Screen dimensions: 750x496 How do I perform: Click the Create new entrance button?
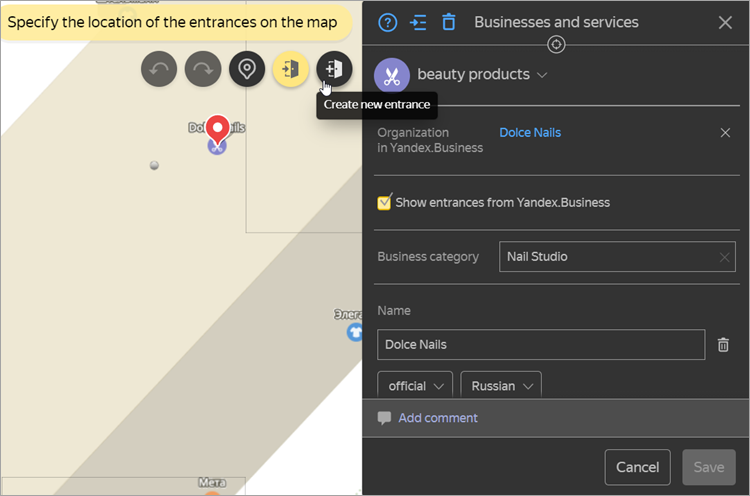334,69
